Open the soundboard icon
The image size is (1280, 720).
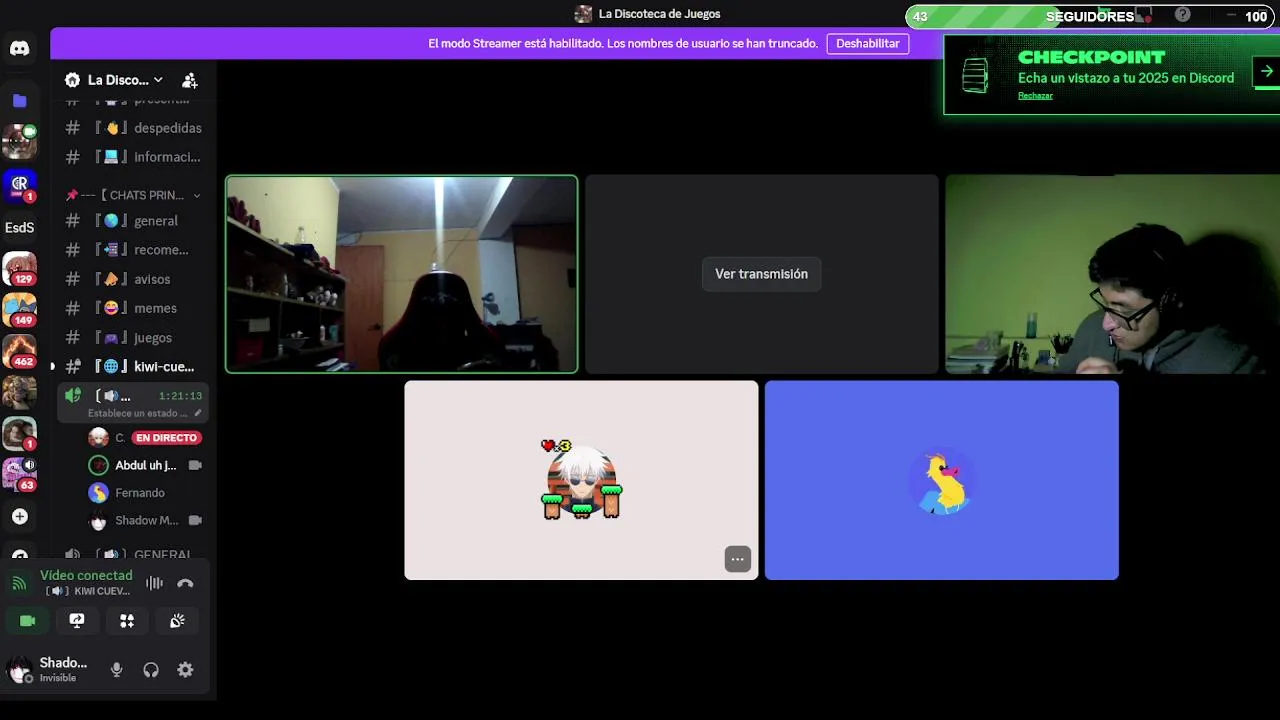177,621
